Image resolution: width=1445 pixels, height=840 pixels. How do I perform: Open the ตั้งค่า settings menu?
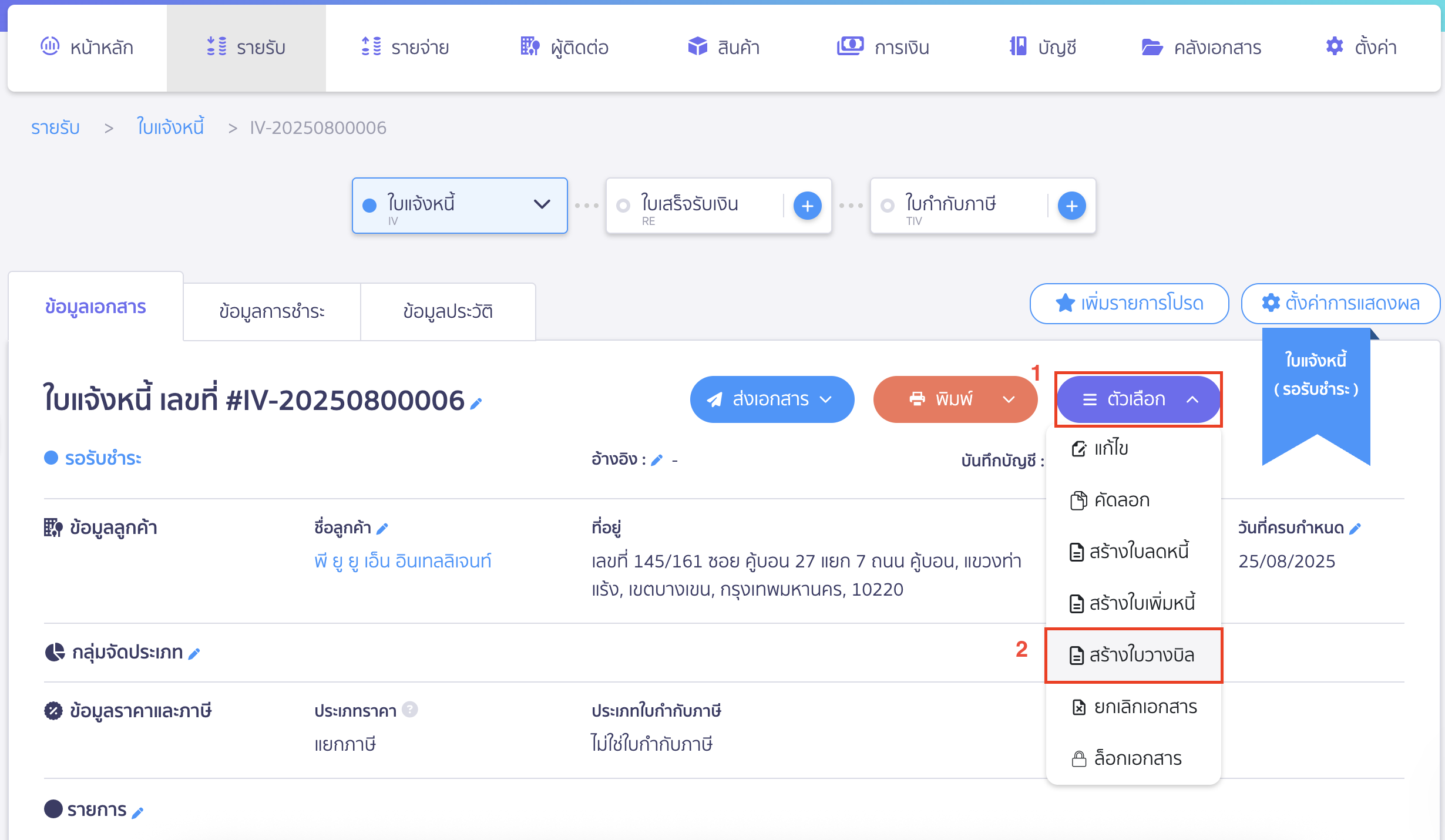[x=1361, y=47]
